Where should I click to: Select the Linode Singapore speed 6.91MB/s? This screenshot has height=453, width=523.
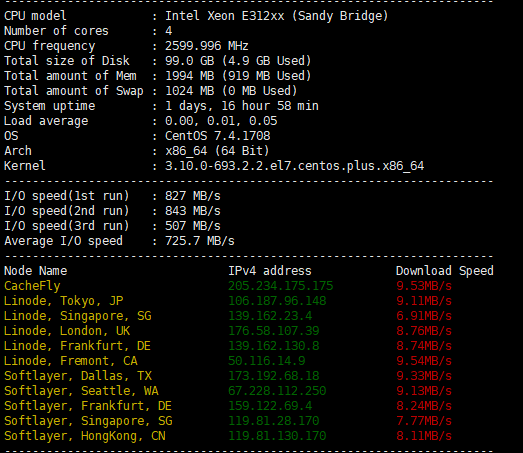tap(424, 316)
